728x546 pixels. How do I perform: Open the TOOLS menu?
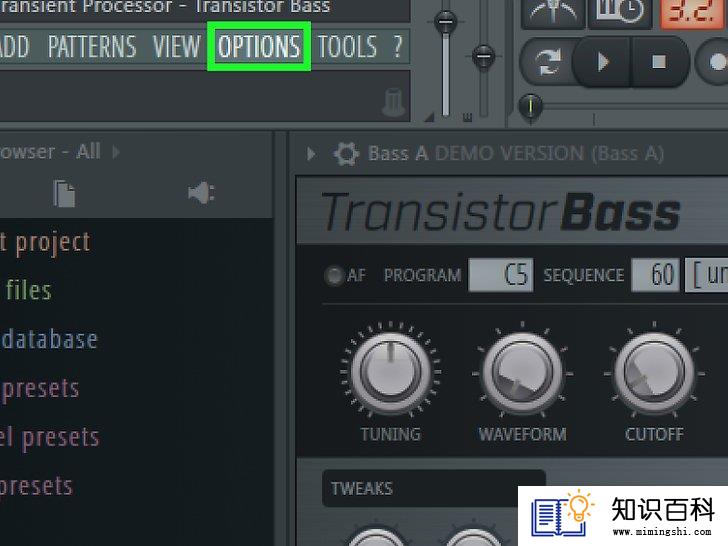click(347, 46)
